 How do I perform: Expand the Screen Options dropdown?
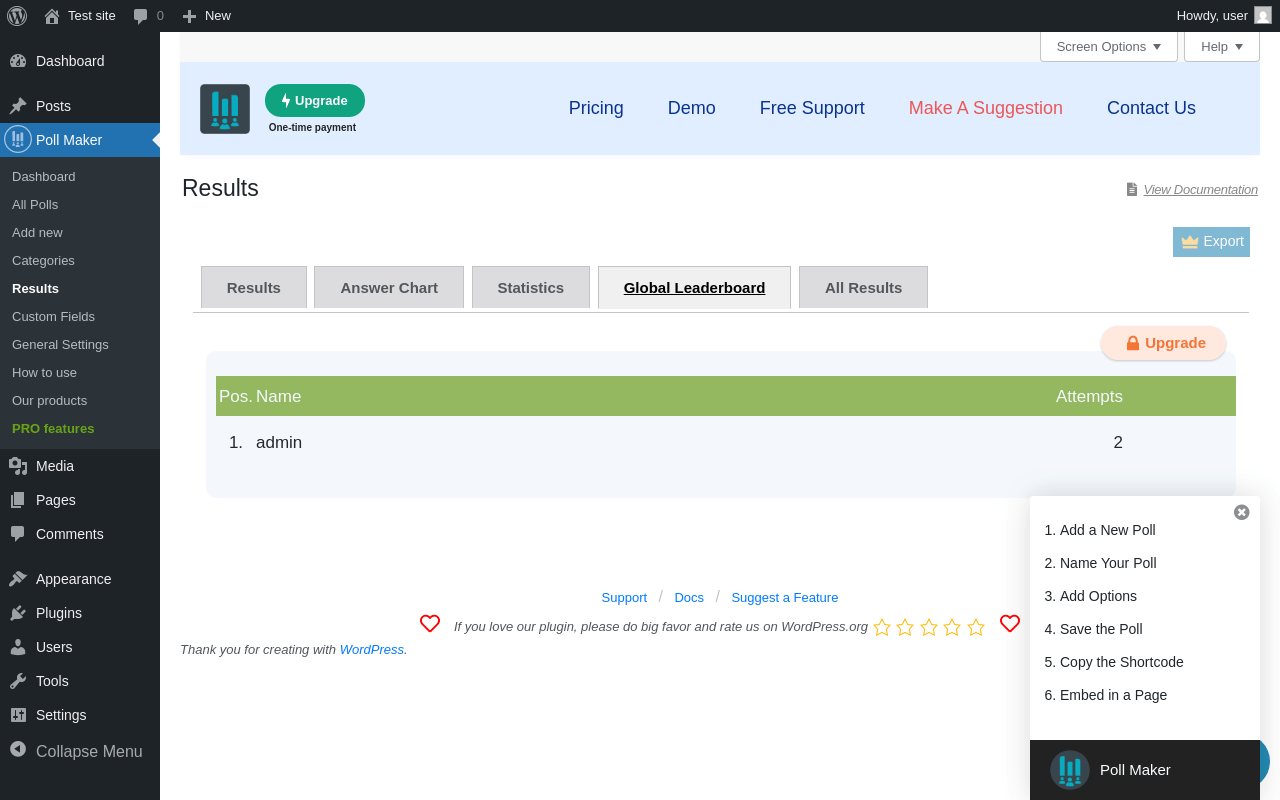click(x=1109, y=46)
